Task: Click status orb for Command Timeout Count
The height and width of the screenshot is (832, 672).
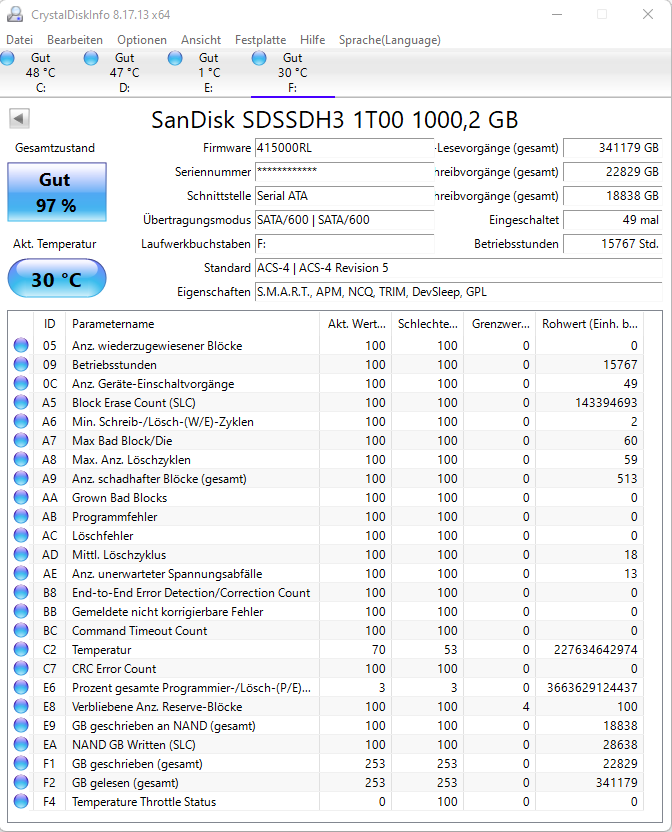Action: tap(21, 630)
